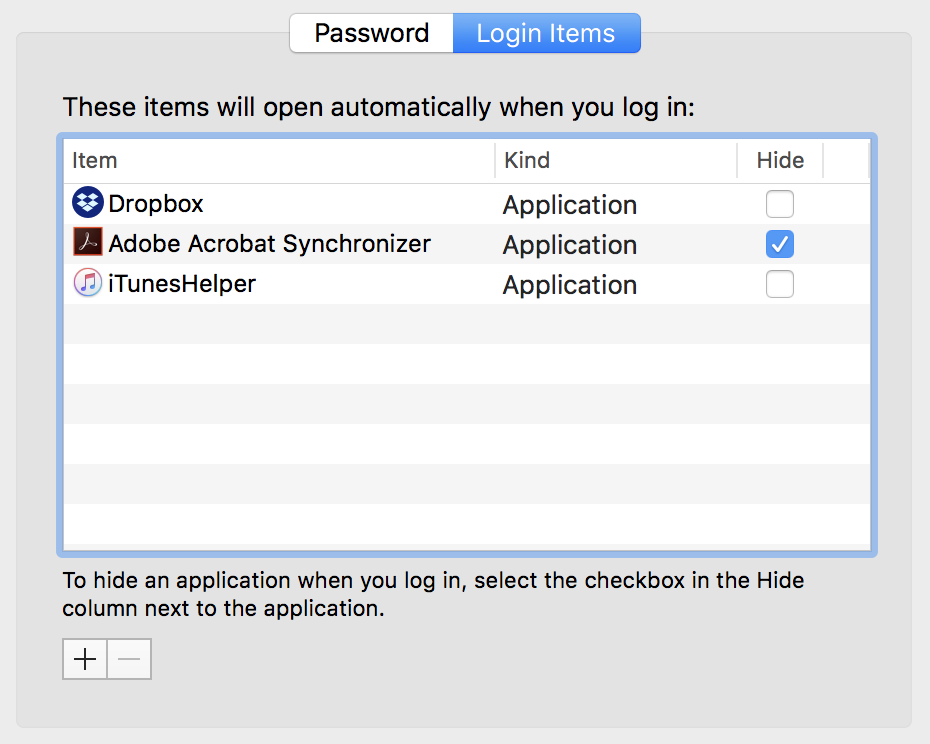Select Adobe Acrobat Synchronizer name text
930x744 pixels.
point(269,244)
